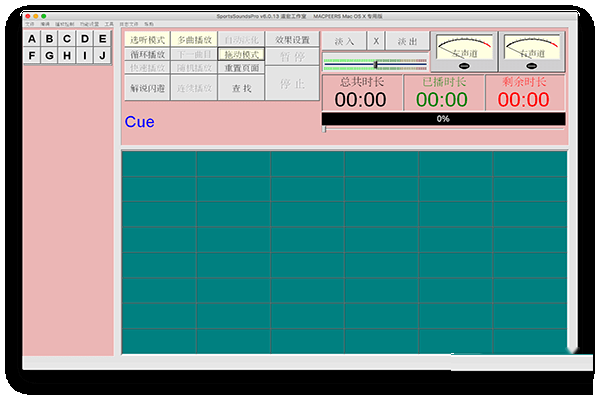Click the knob below right channel meter
The height and width of the screenshot is (400, 600).
[532, 66]
